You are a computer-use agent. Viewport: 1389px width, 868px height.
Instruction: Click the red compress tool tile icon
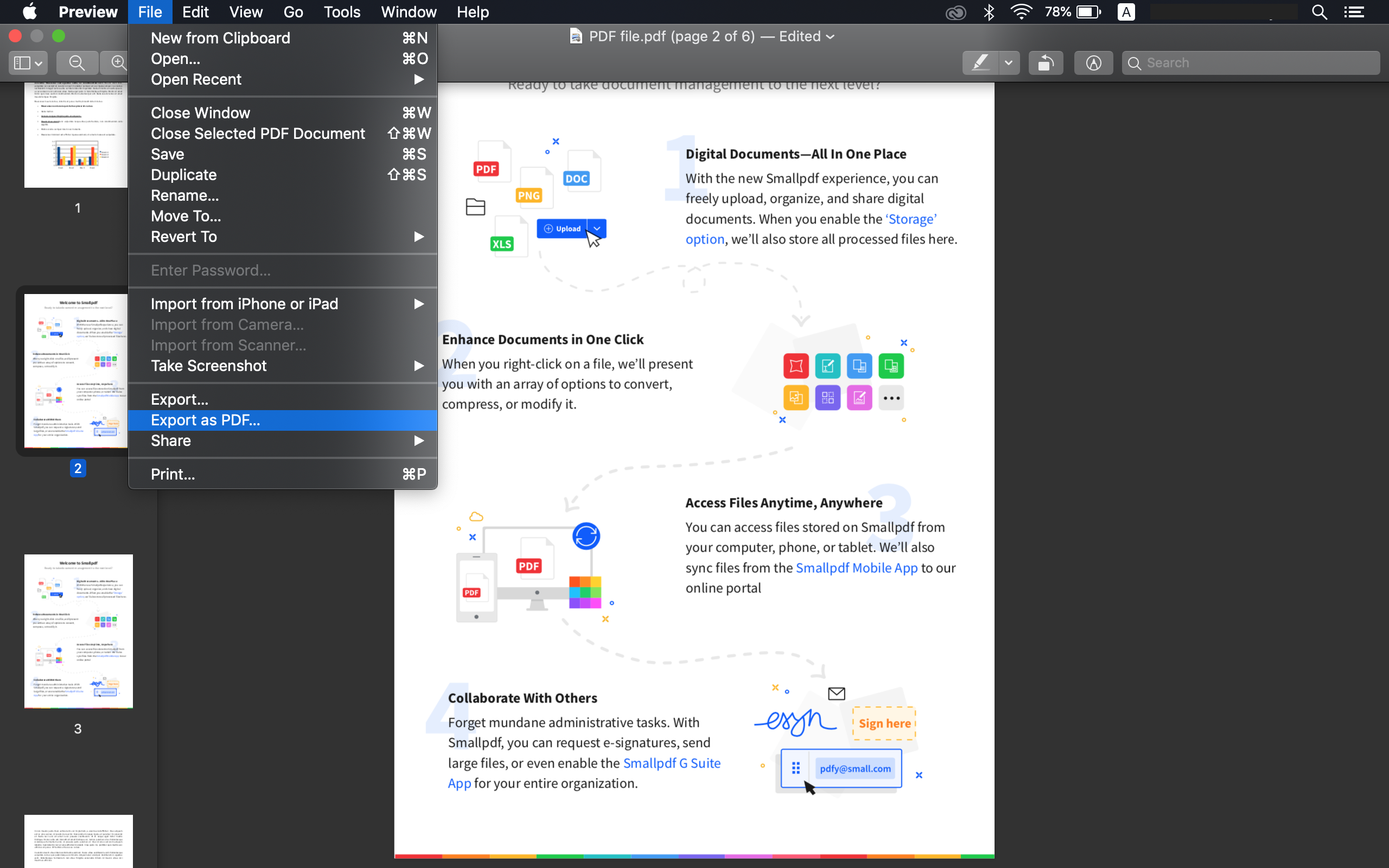(x=795, y=366)
